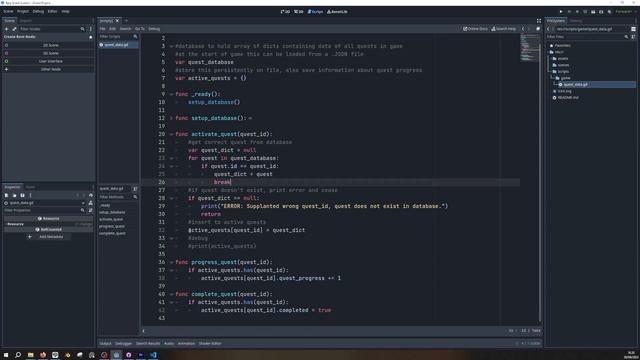Switch to the 2D workspace
Screen dimensions: 640x360
pyautogui.click(x=285, y=12)
